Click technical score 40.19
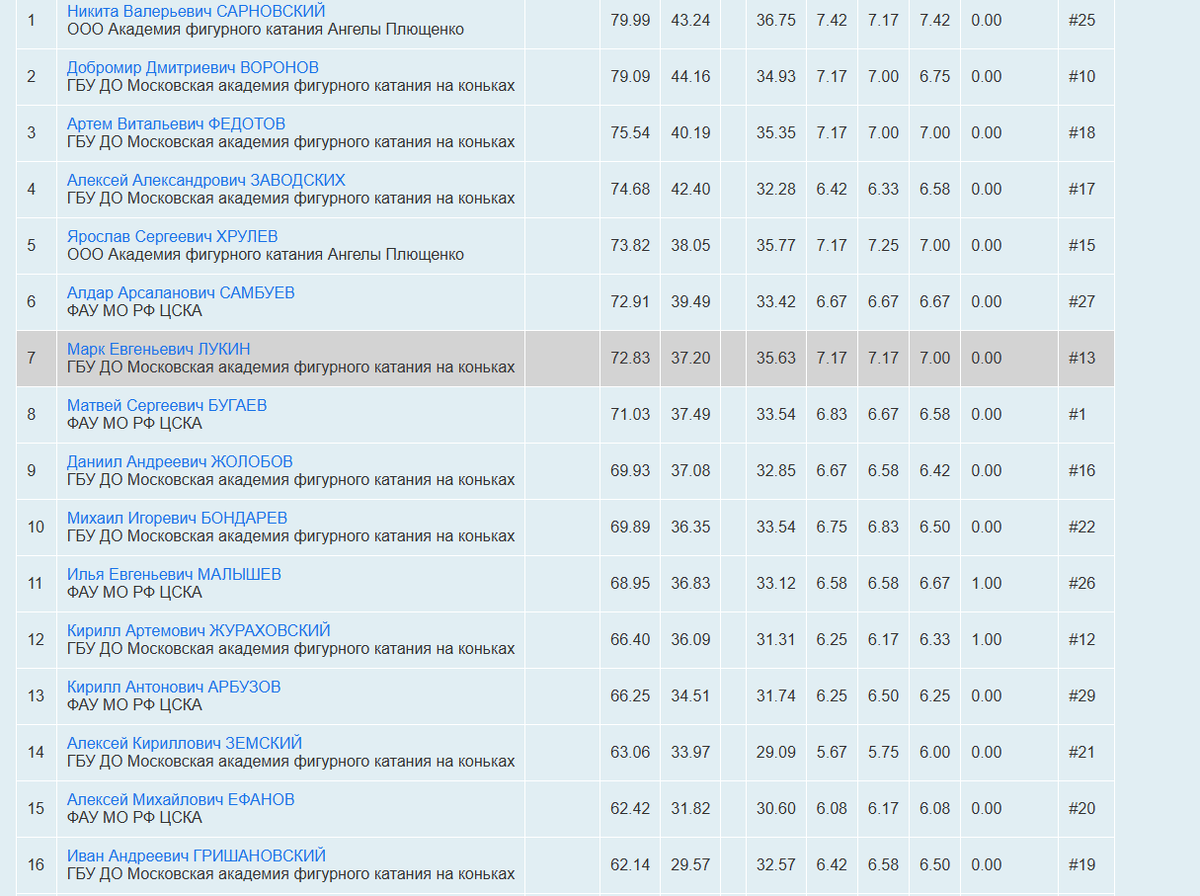 (691, 133)
